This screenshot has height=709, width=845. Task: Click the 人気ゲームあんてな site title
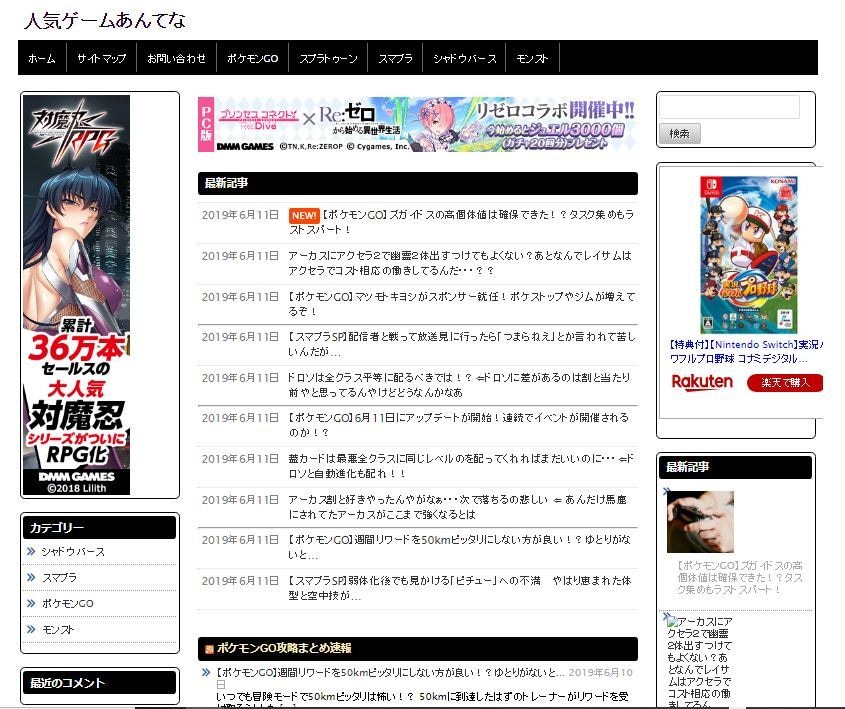coord(105,20)
